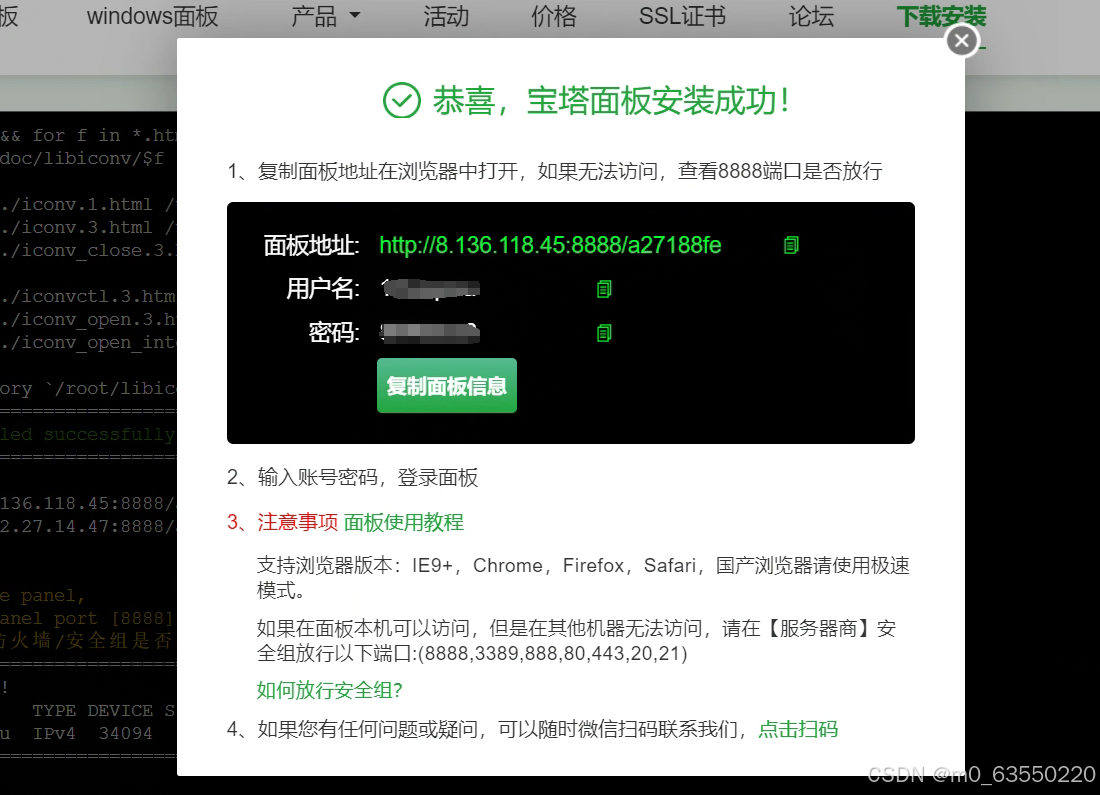Navigate to SSL证书 page
1100x795 pixels.
coord(682,16)
